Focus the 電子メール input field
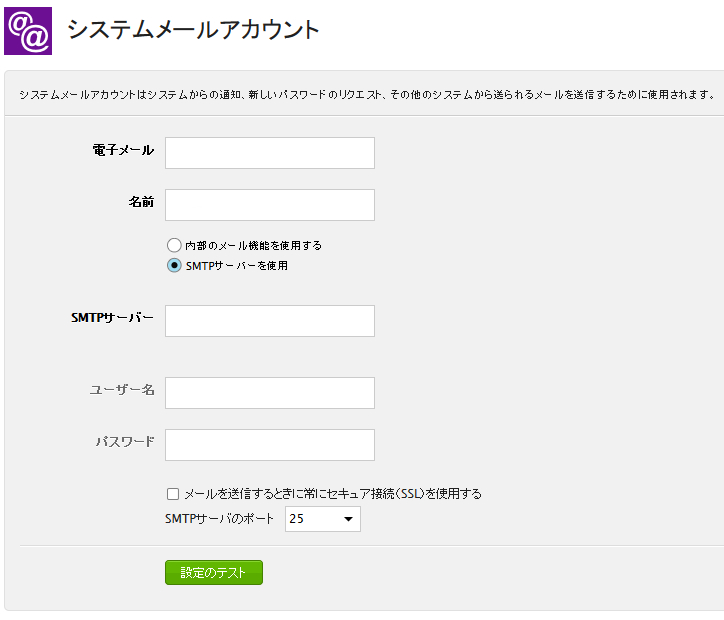The width and height of the screenshot is (724, 620). click(270, 153)
